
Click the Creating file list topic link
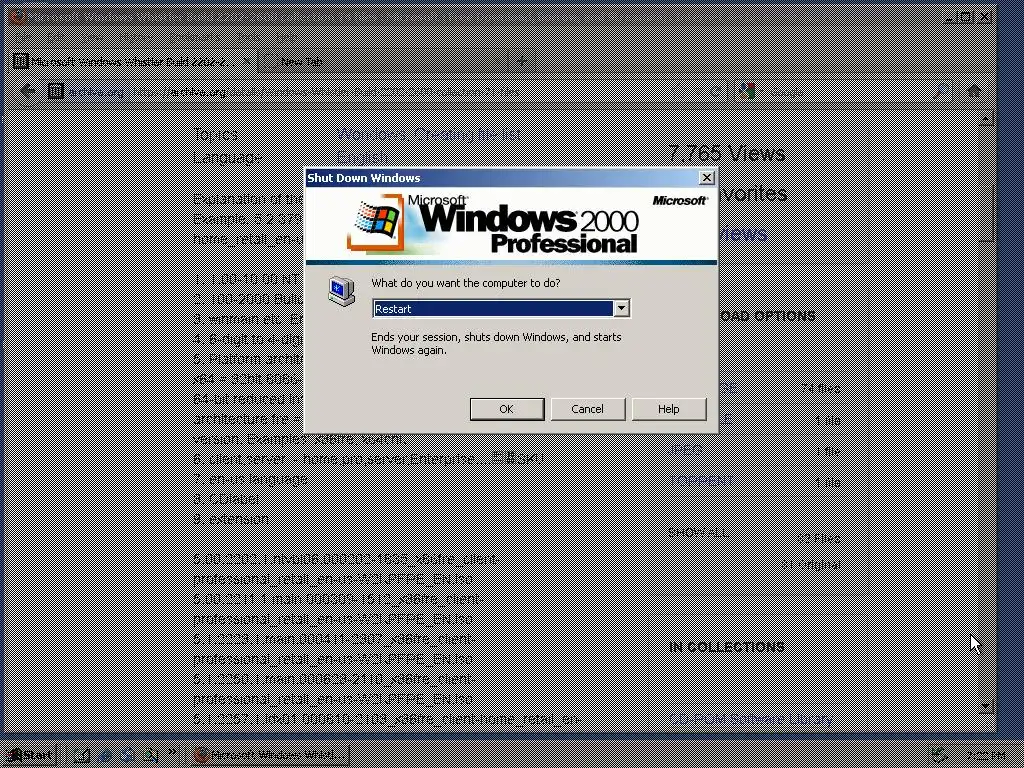click(x=468, y=135)
